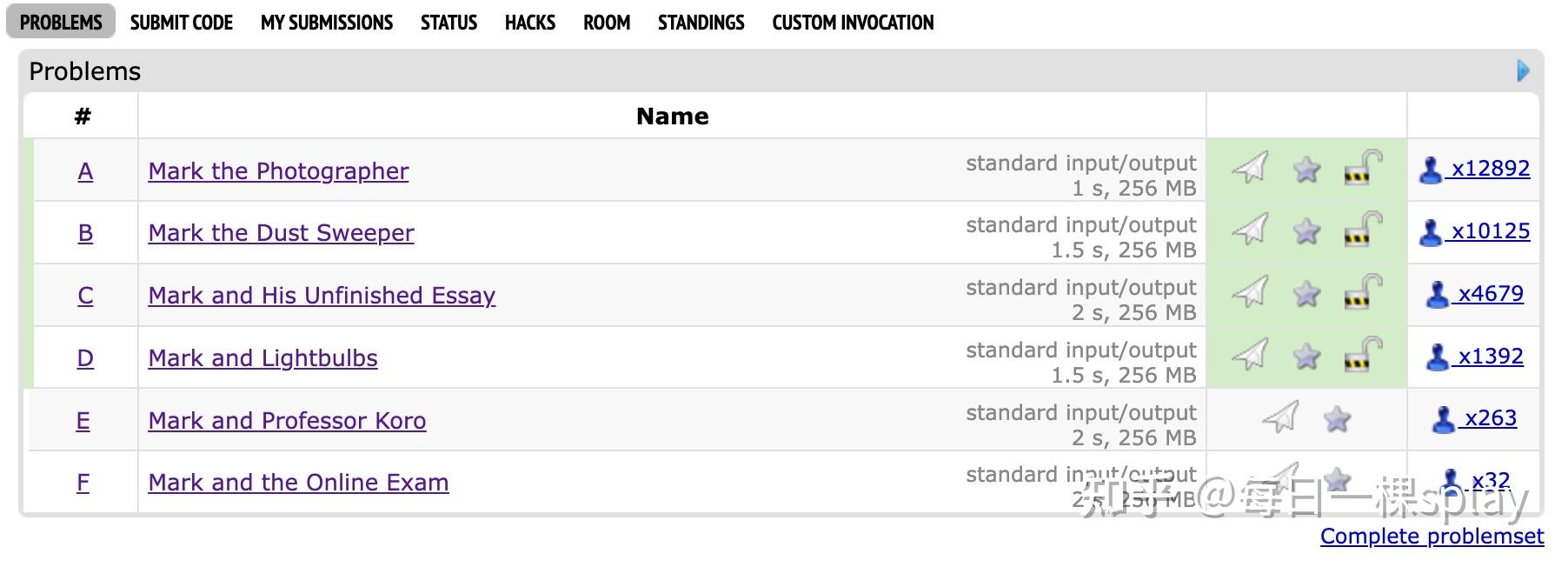Image resolution: width=1568 pixels, height=567 pixels.
Task: Star problem B as a favorite
Action: pos(1306,232)
